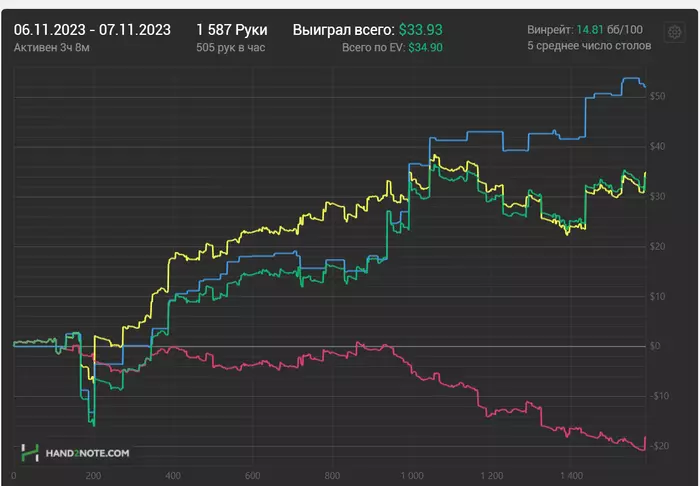Click the blue line's end point on the graph

645,86
